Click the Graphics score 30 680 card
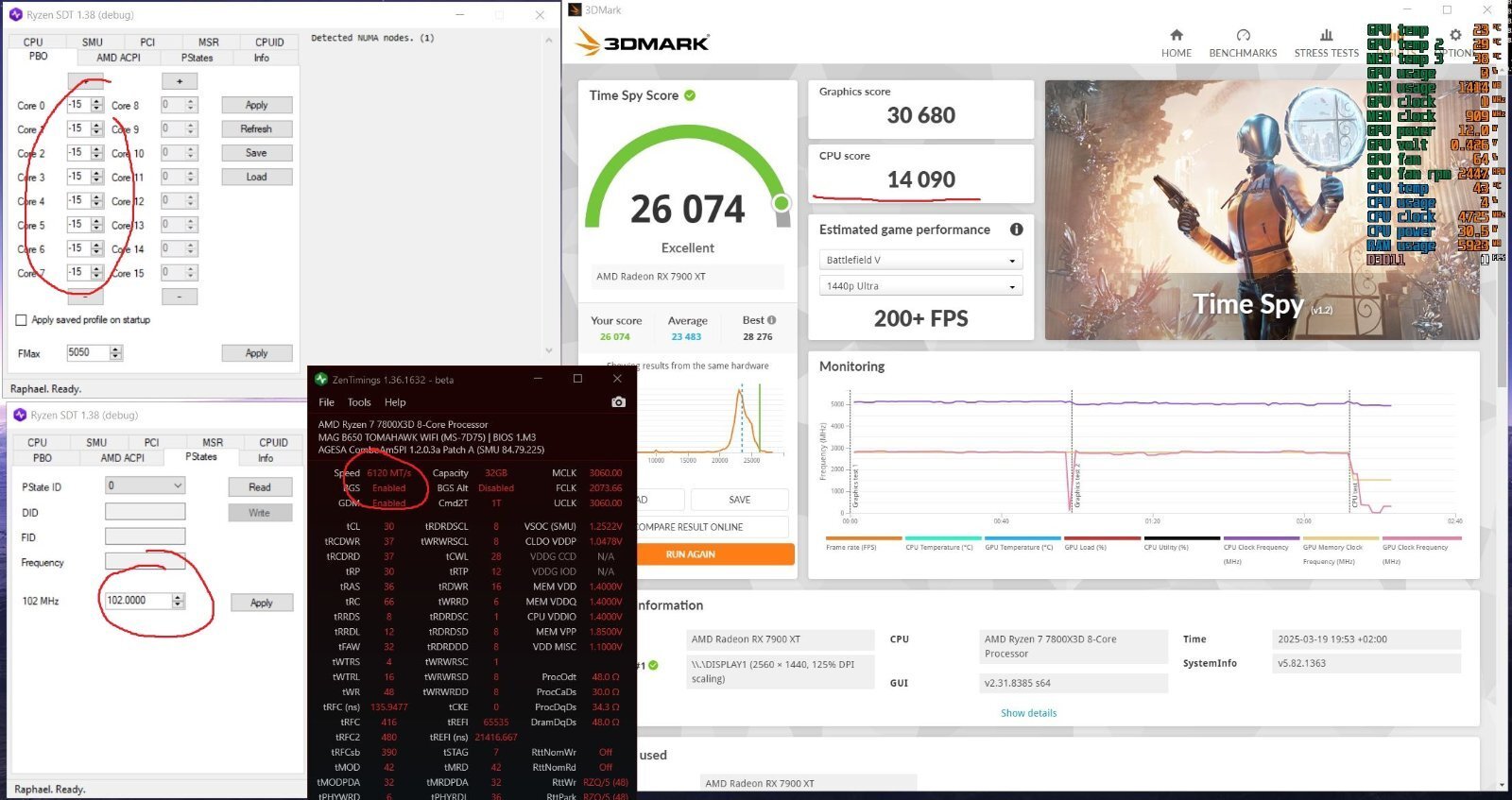 coord(920,110)
